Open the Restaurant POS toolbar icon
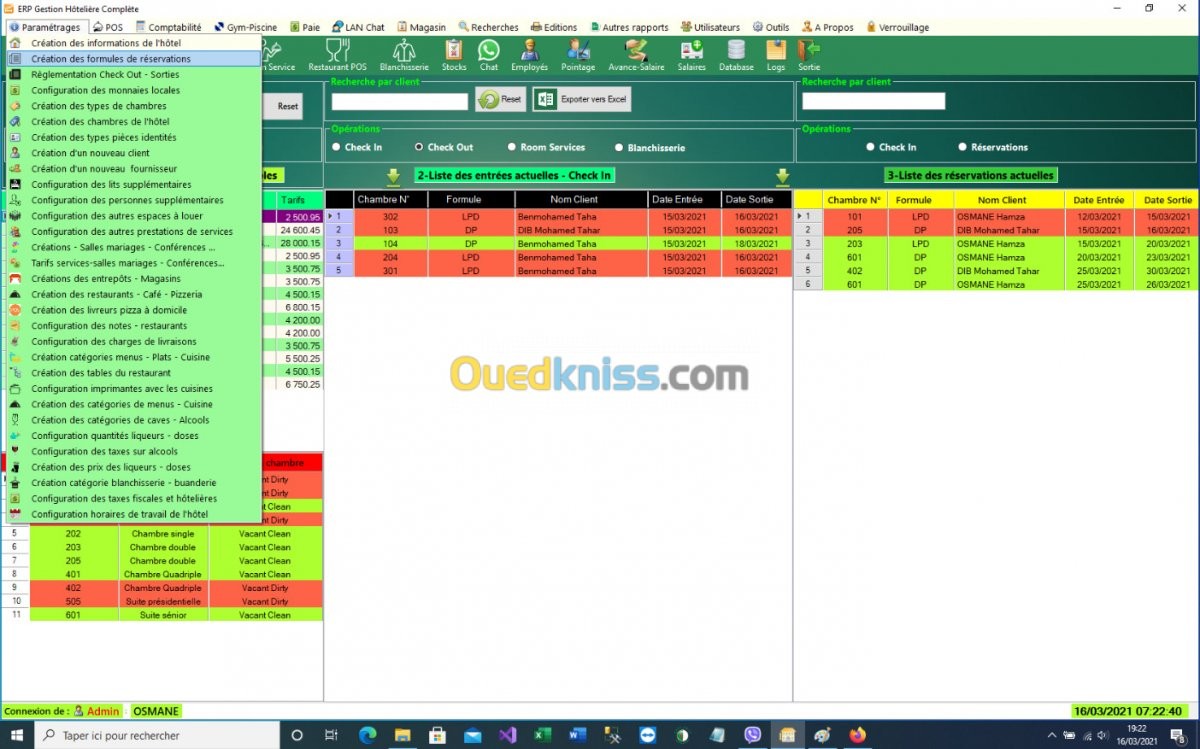 [337, 55]
